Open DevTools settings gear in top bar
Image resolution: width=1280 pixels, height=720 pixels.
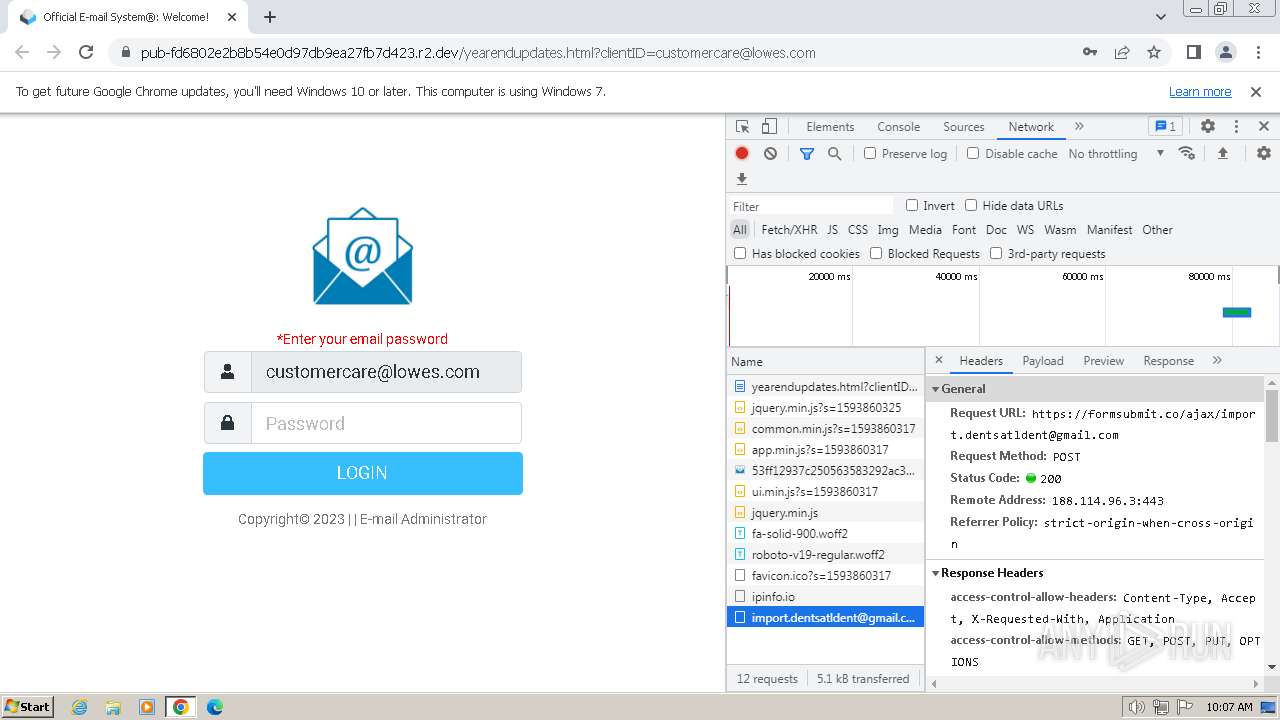point(1208,127)
